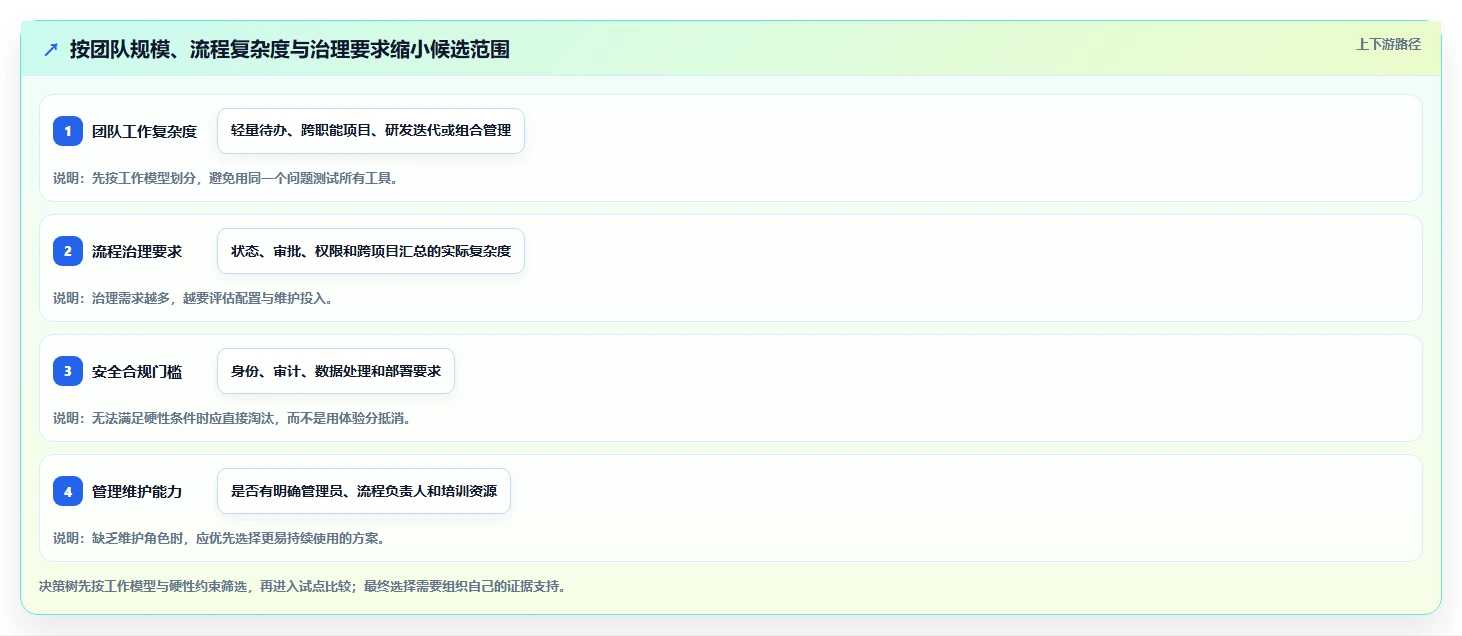Screen dimensions: 1462x636
Task: Click the 身份、审计、数据处理 chip
Action: pyautogui.click(x=336, y=371)
